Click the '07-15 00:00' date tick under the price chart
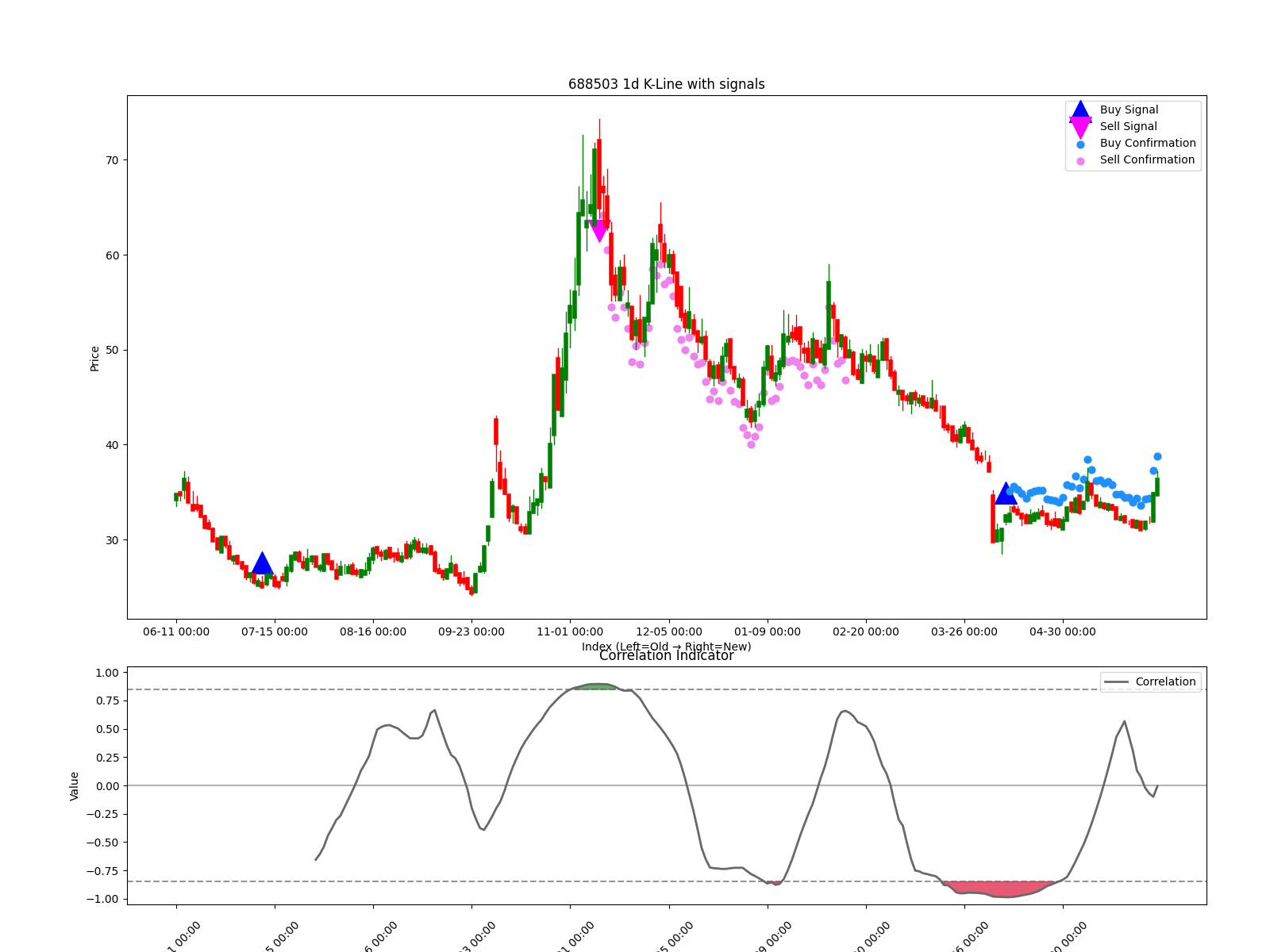The image size is (1270, 952). point(275,632)
